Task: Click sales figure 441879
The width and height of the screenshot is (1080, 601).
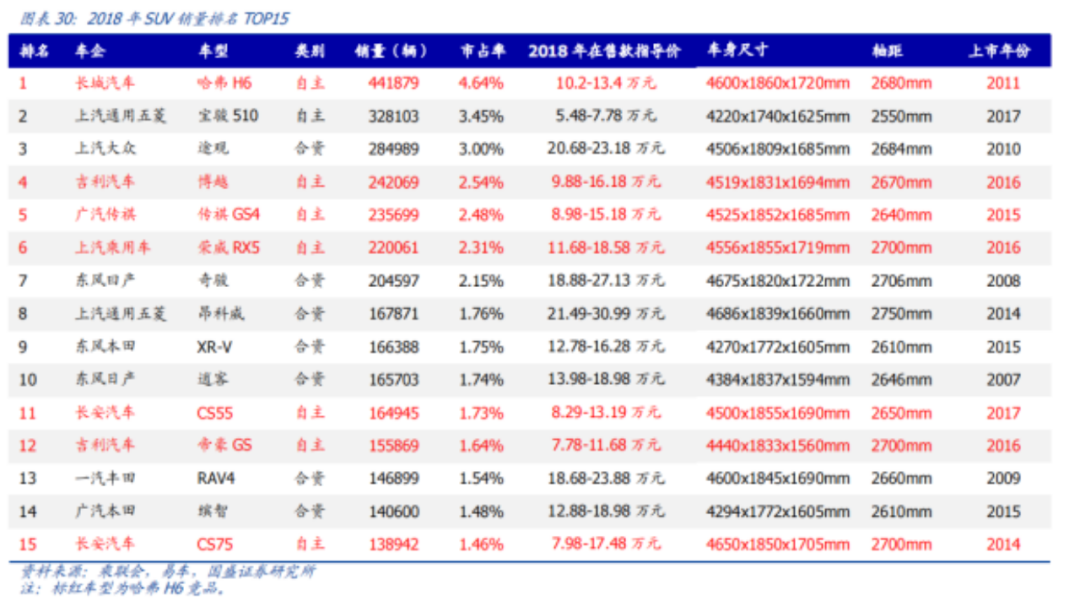Action: [393, 83]
